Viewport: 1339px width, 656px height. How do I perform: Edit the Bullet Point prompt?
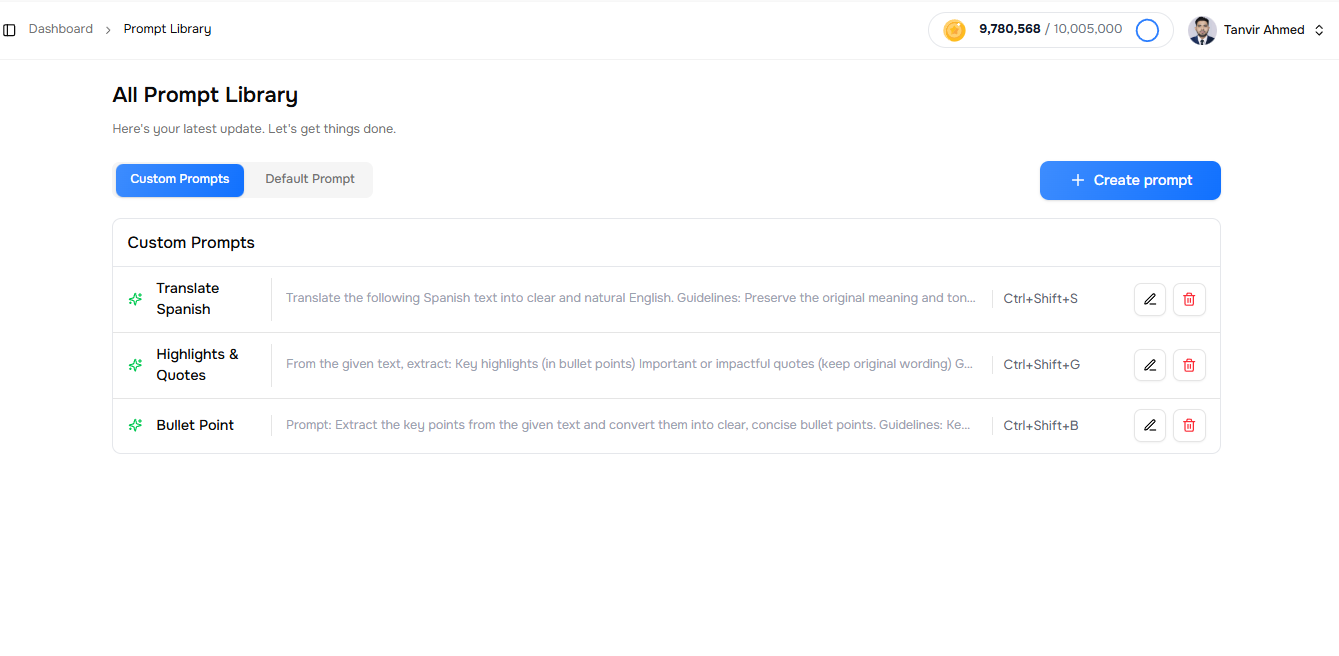(1150, 425)
